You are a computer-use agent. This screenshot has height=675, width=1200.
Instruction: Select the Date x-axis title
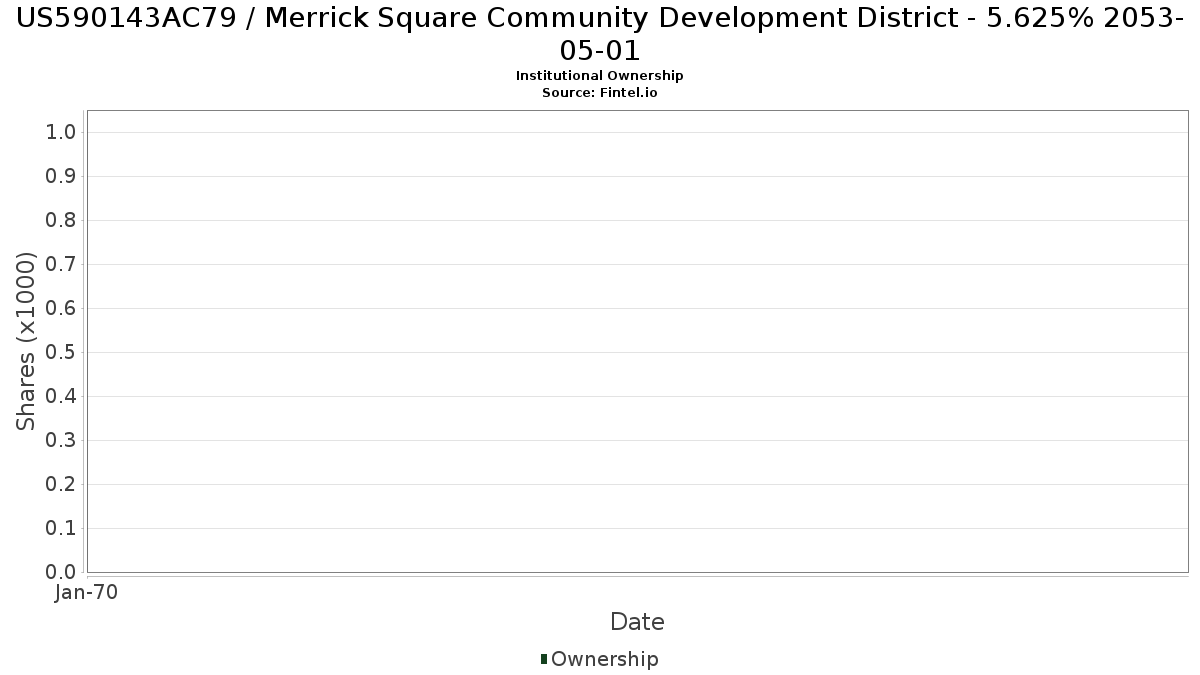(x=637, y=622)
